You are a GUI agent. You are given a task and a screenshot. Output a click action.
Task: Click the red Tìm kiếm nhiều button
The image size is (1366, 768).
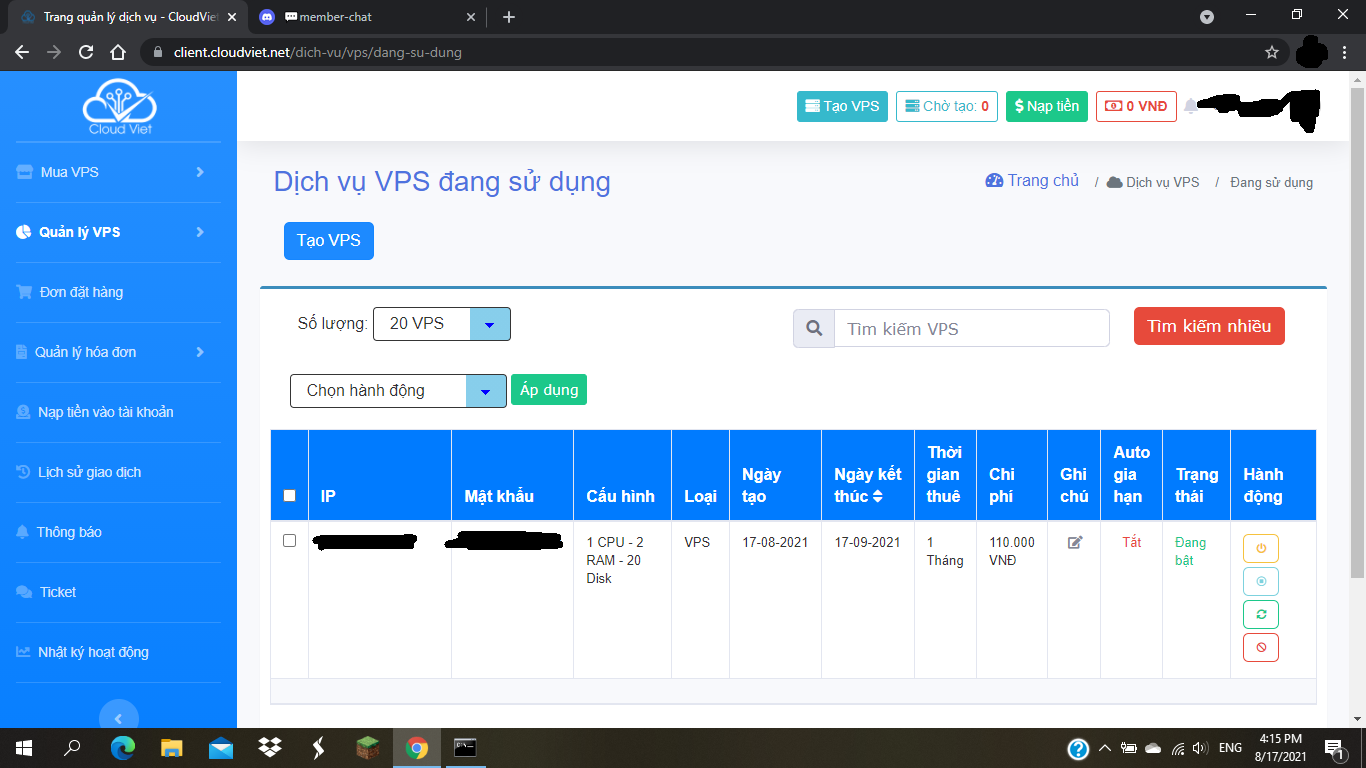coord(1209,326)
